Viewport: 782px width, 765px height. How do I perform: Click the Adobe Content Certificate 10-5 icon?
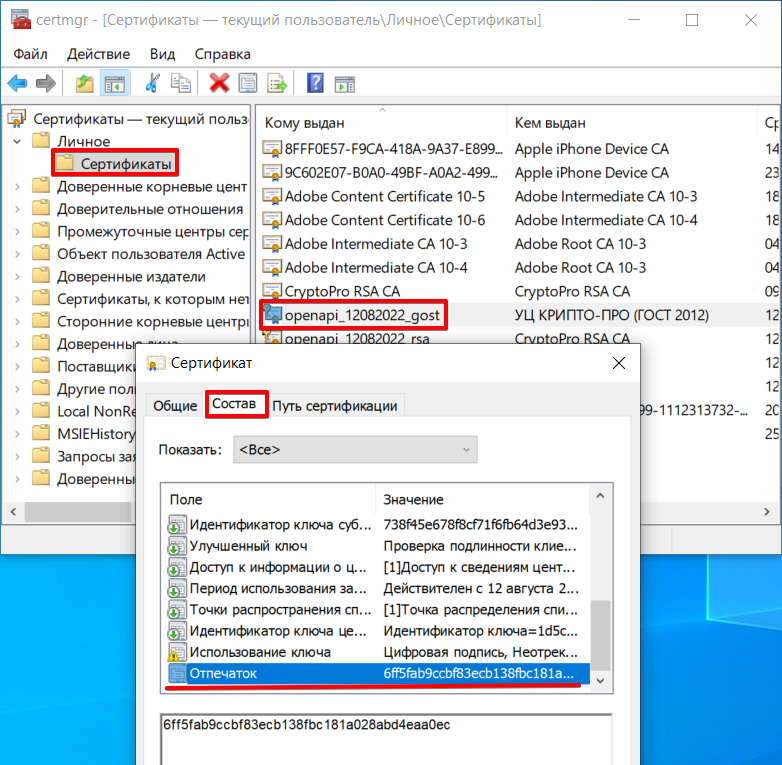[x=272, y=196]
